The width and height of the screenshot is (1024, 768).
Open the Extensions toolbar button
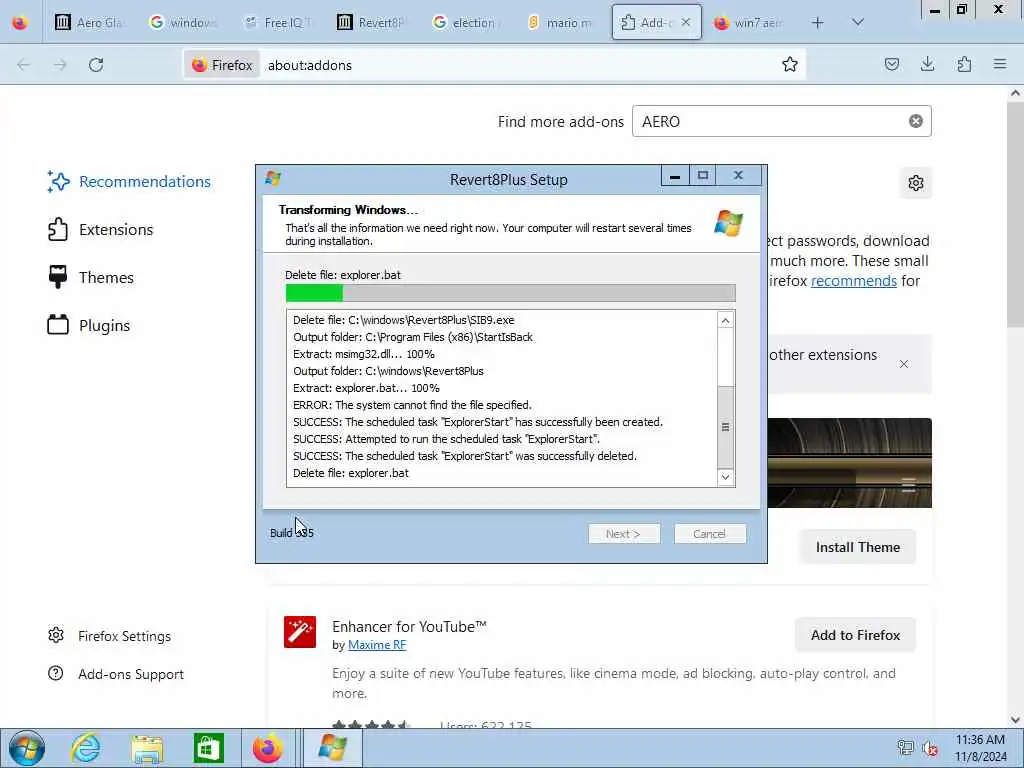click(x=964, y=64)
